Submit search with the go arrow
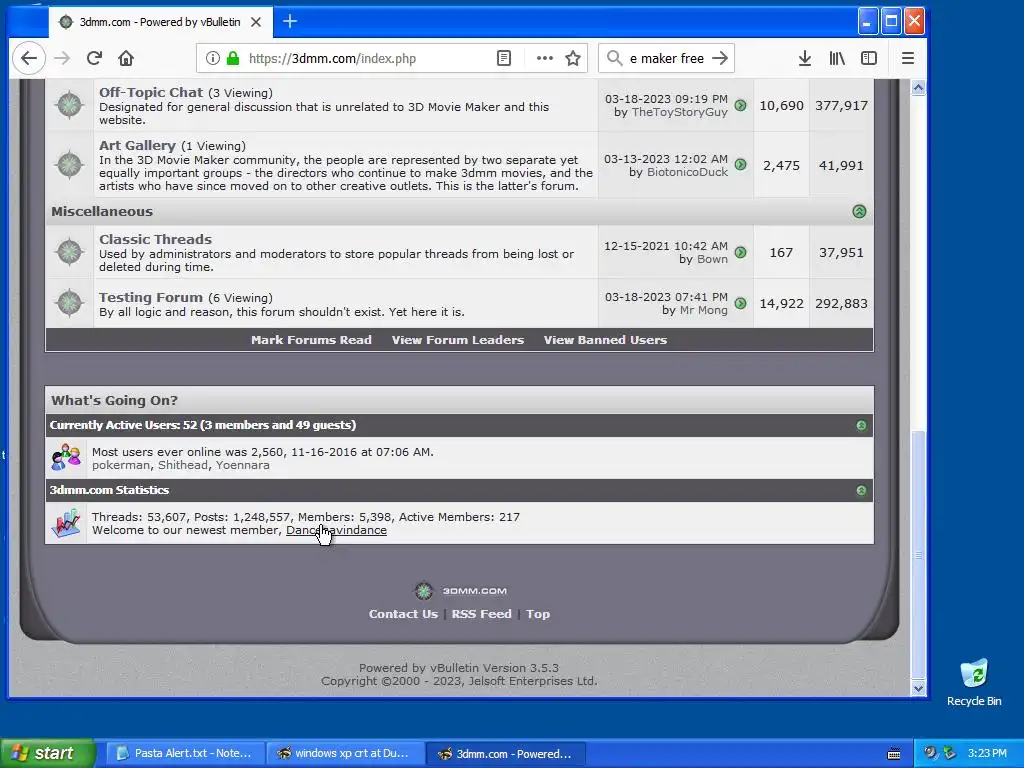 720,58
